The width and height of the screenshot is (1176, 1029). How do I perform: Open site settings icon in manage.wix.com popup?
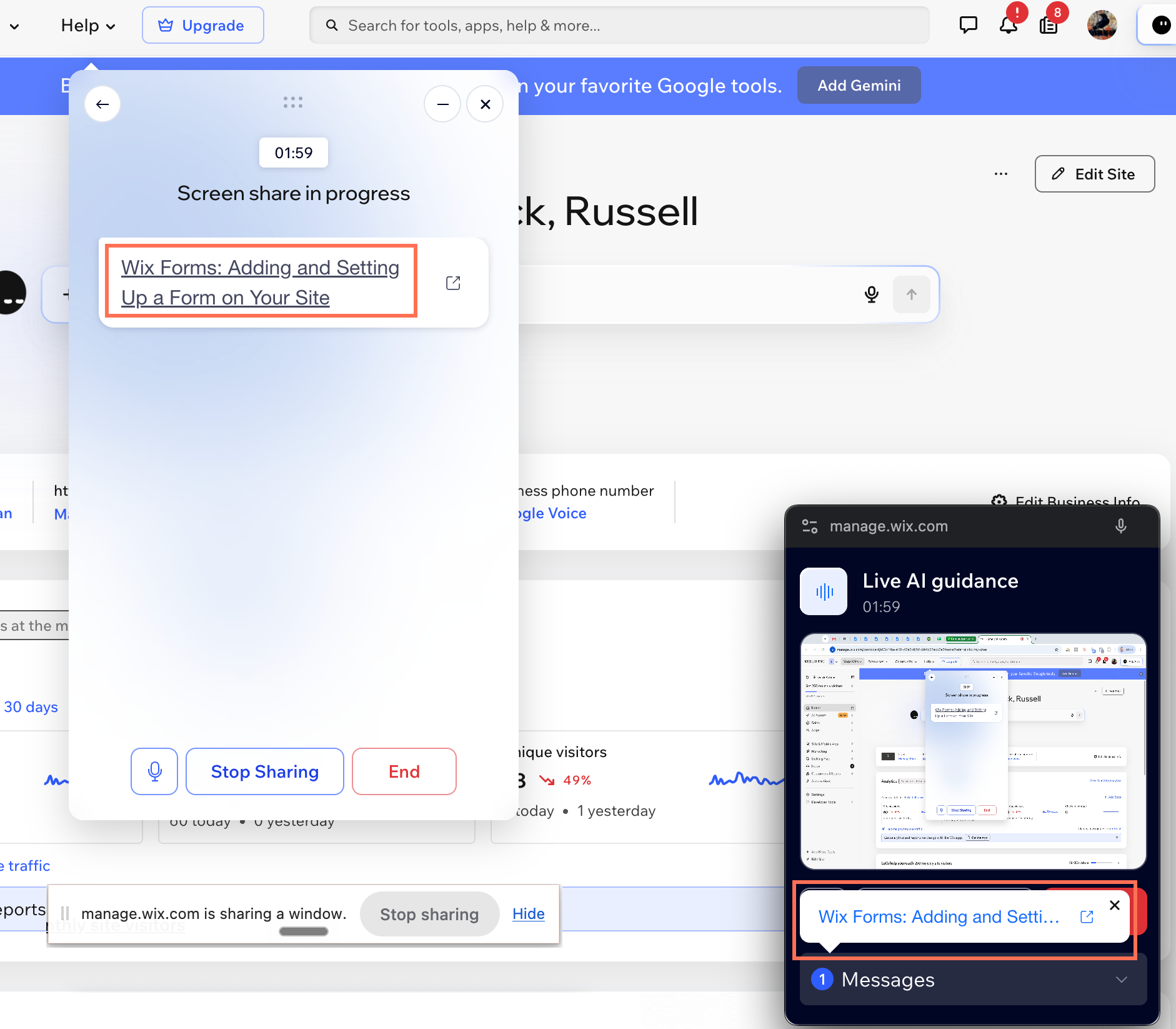click(810, 526)
